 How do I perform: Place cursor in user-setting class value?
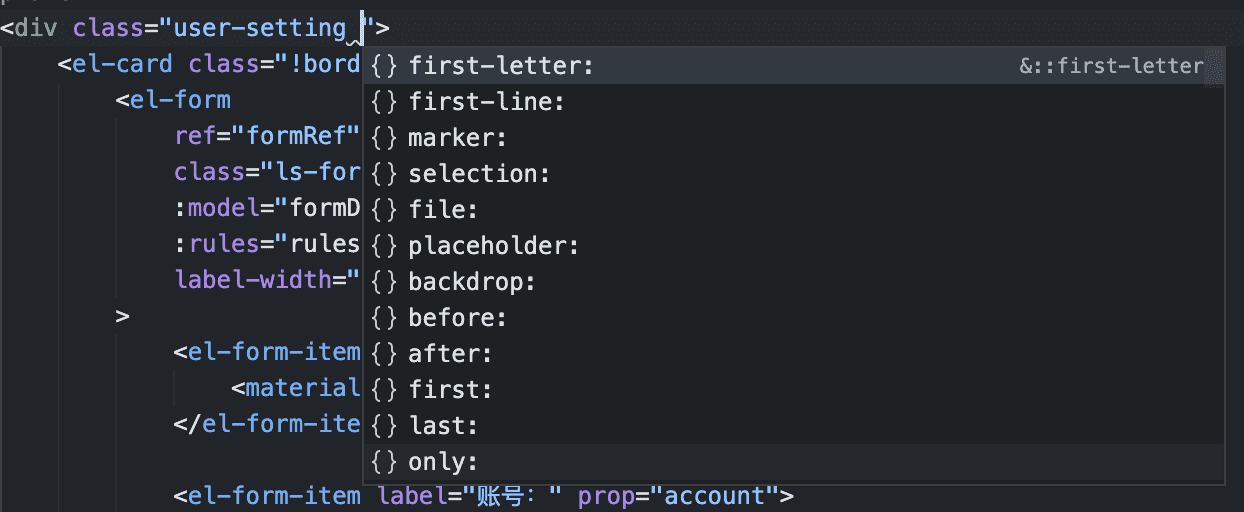coord(266,28)
